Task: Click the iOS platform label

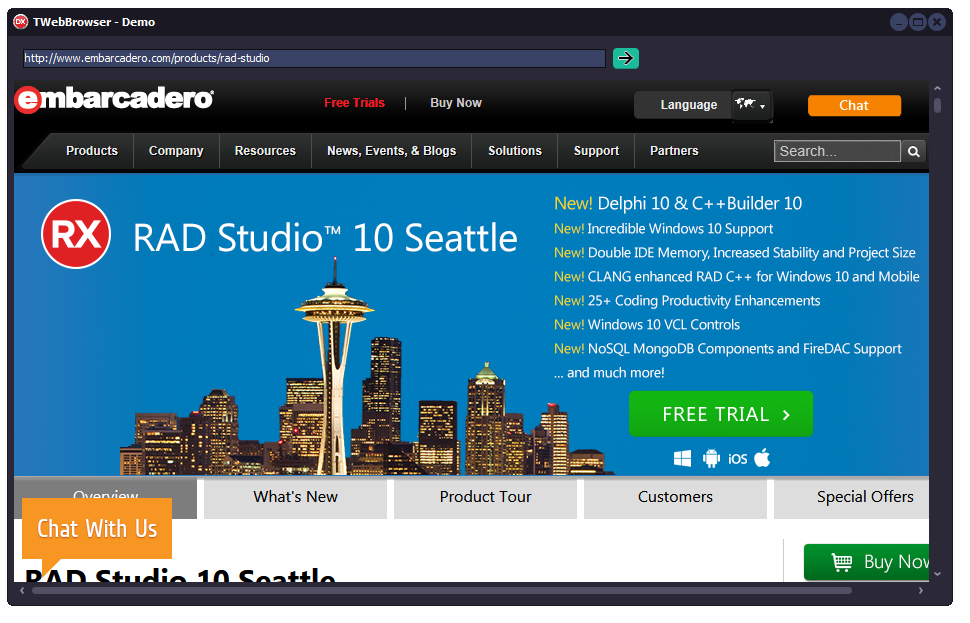Action: (x=737, y=459)
